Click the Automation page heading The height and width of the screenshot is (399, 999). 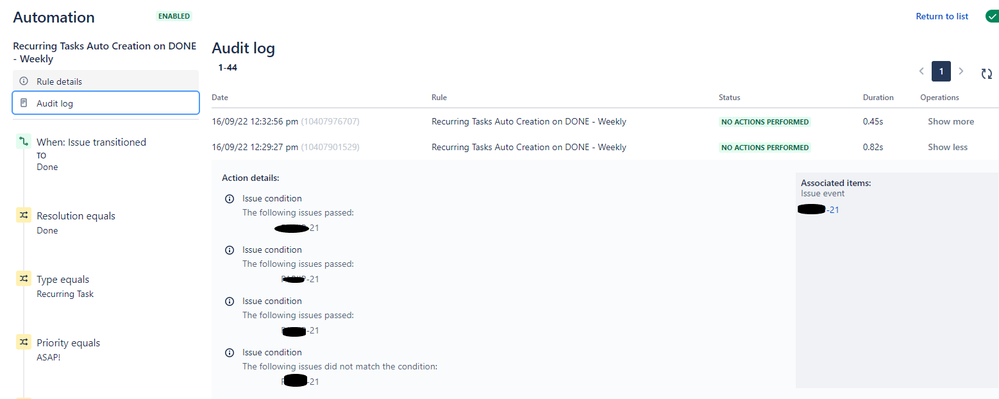[x=54, y=18]
